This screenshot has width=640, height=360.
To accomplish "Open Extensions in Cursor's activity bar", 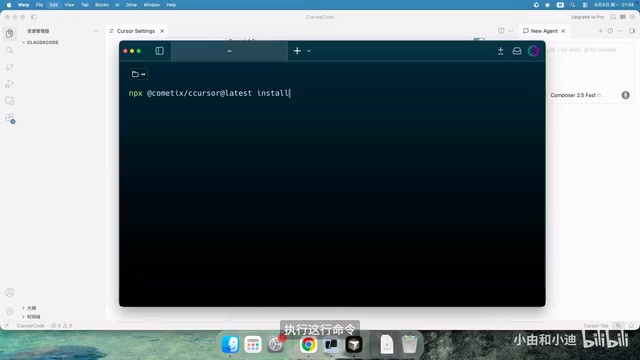I will 9,118.
